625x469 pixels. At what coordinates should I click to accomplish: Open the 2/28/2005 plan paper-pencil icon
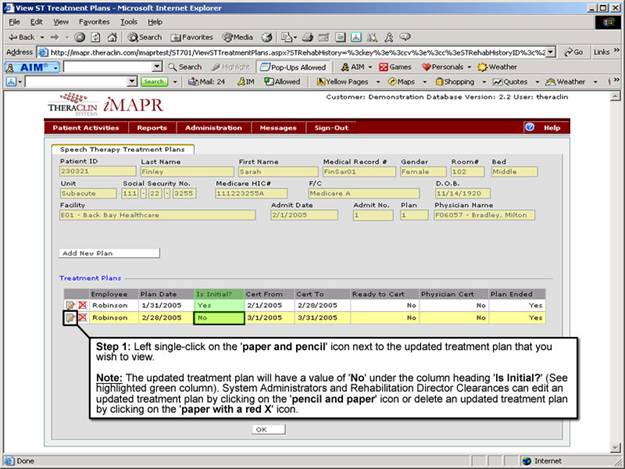point(70,318)
